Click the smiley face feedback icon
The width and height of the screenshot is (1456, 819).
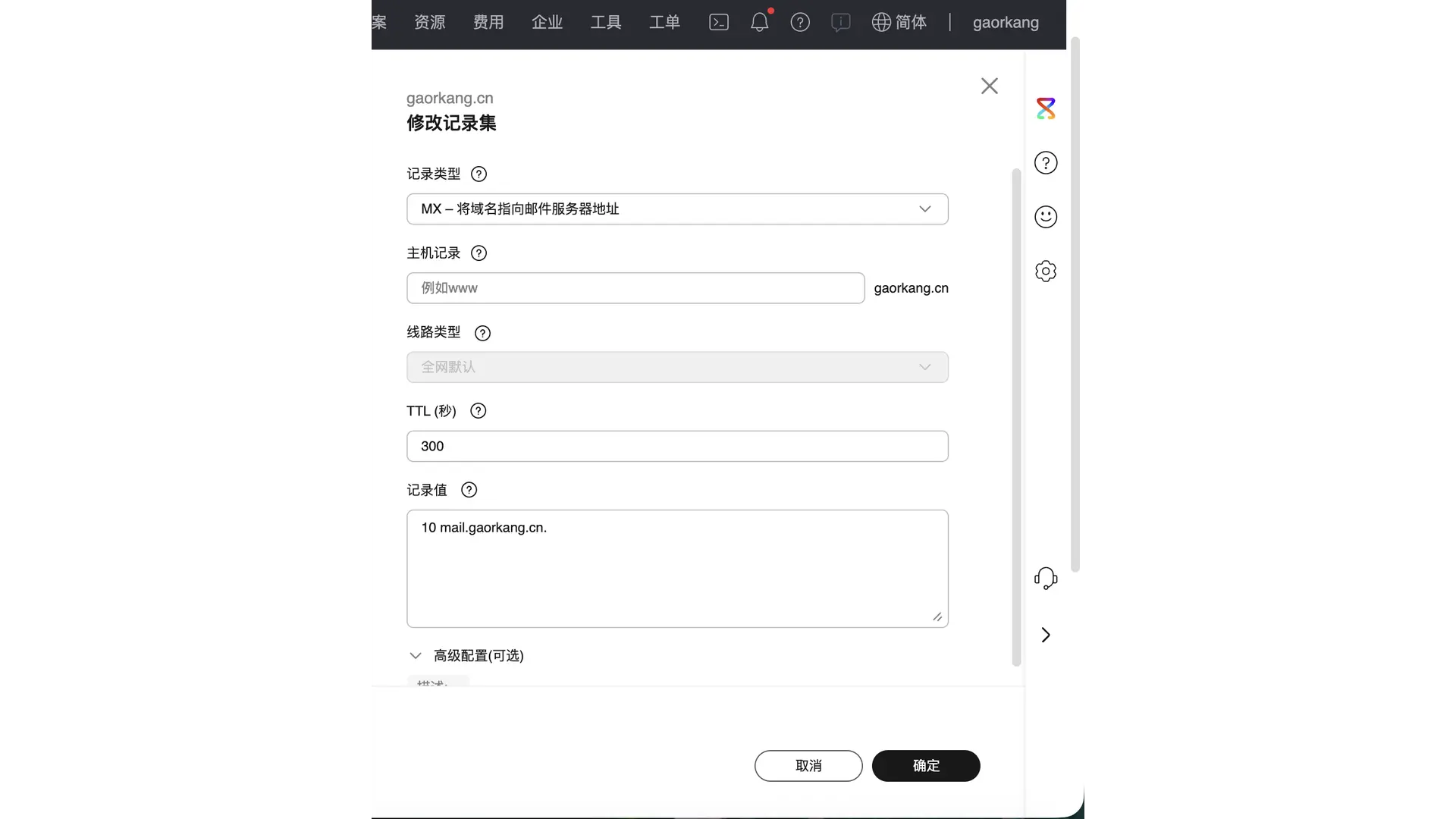(1046, 217)
